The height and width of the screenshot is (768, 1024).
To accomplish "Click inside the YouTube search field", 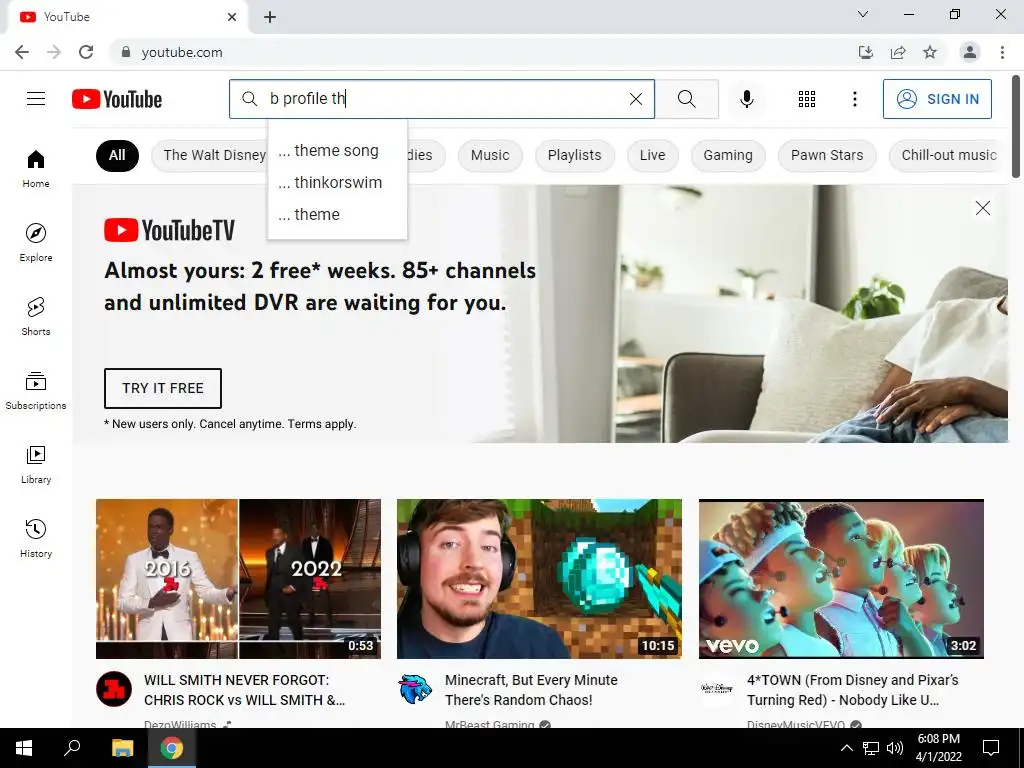I will point(442,99).
